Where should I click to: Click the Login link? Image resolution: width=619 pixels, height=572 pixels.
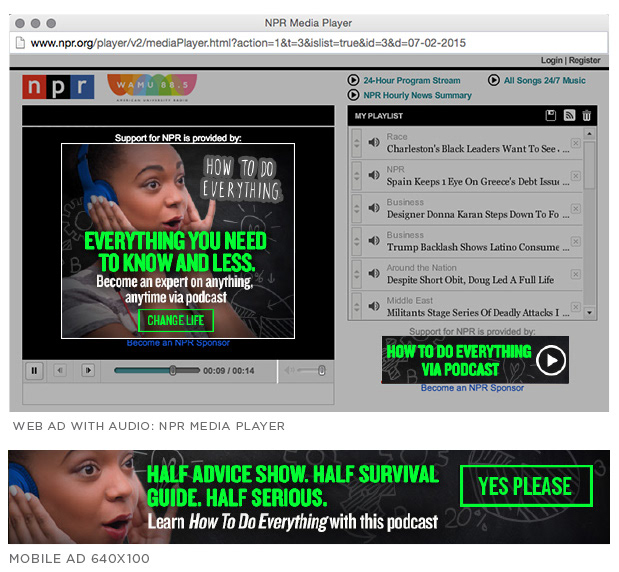pos(551,60)
